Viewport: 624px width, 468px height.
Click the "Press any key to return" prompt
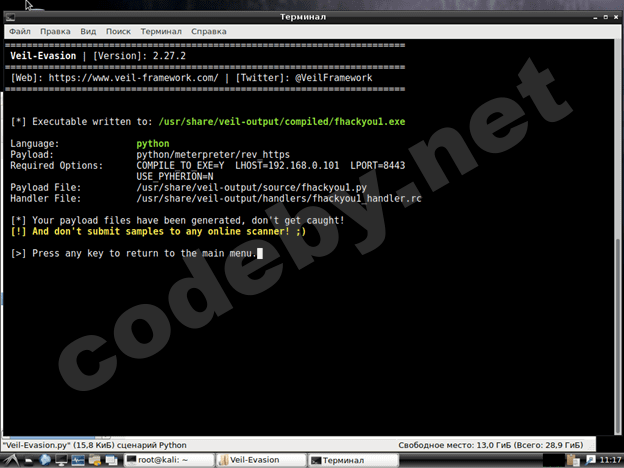click(133, 254)
